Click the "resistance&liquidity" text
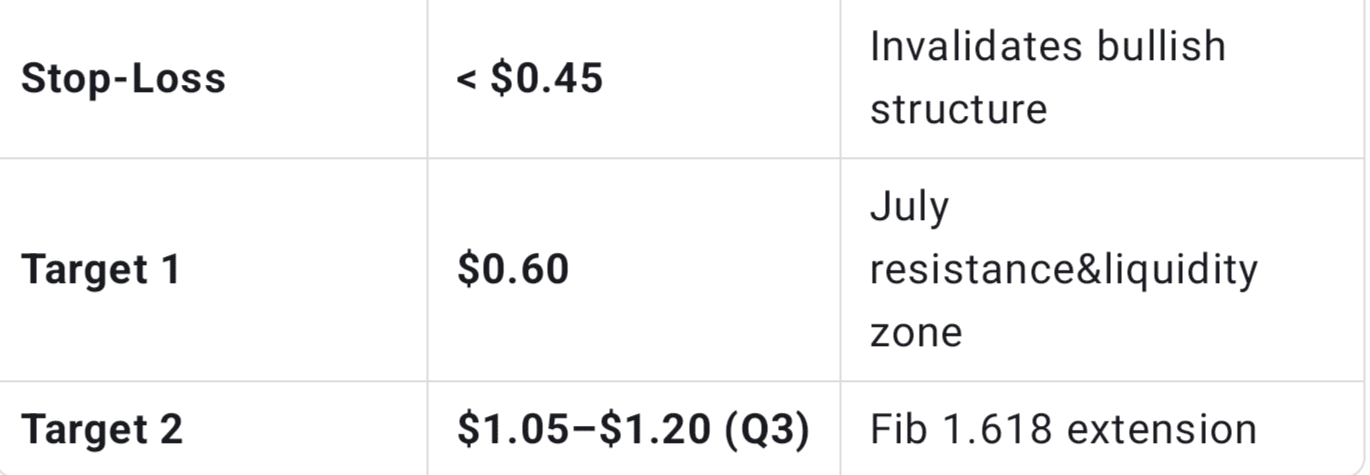 (1063, 270)
